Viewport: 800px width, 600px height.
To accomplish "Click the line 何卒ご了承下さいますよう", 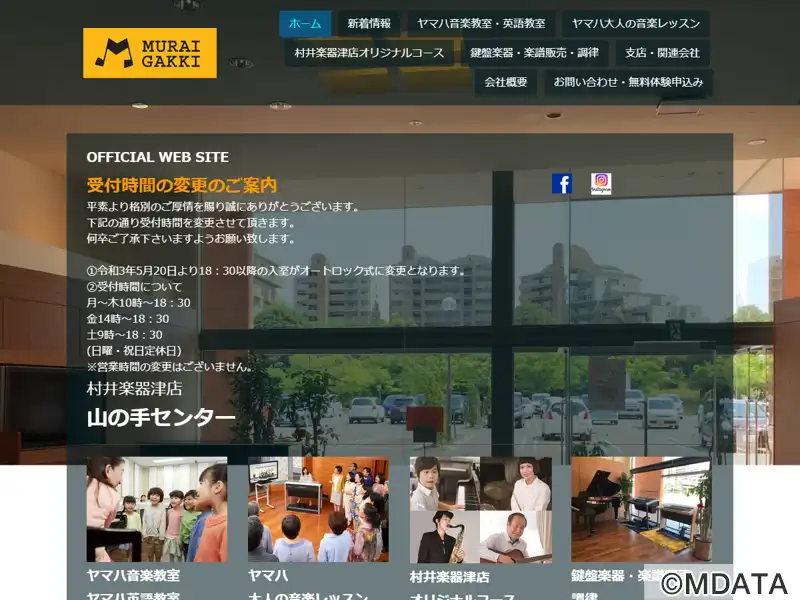I will [x=191, y=238].
